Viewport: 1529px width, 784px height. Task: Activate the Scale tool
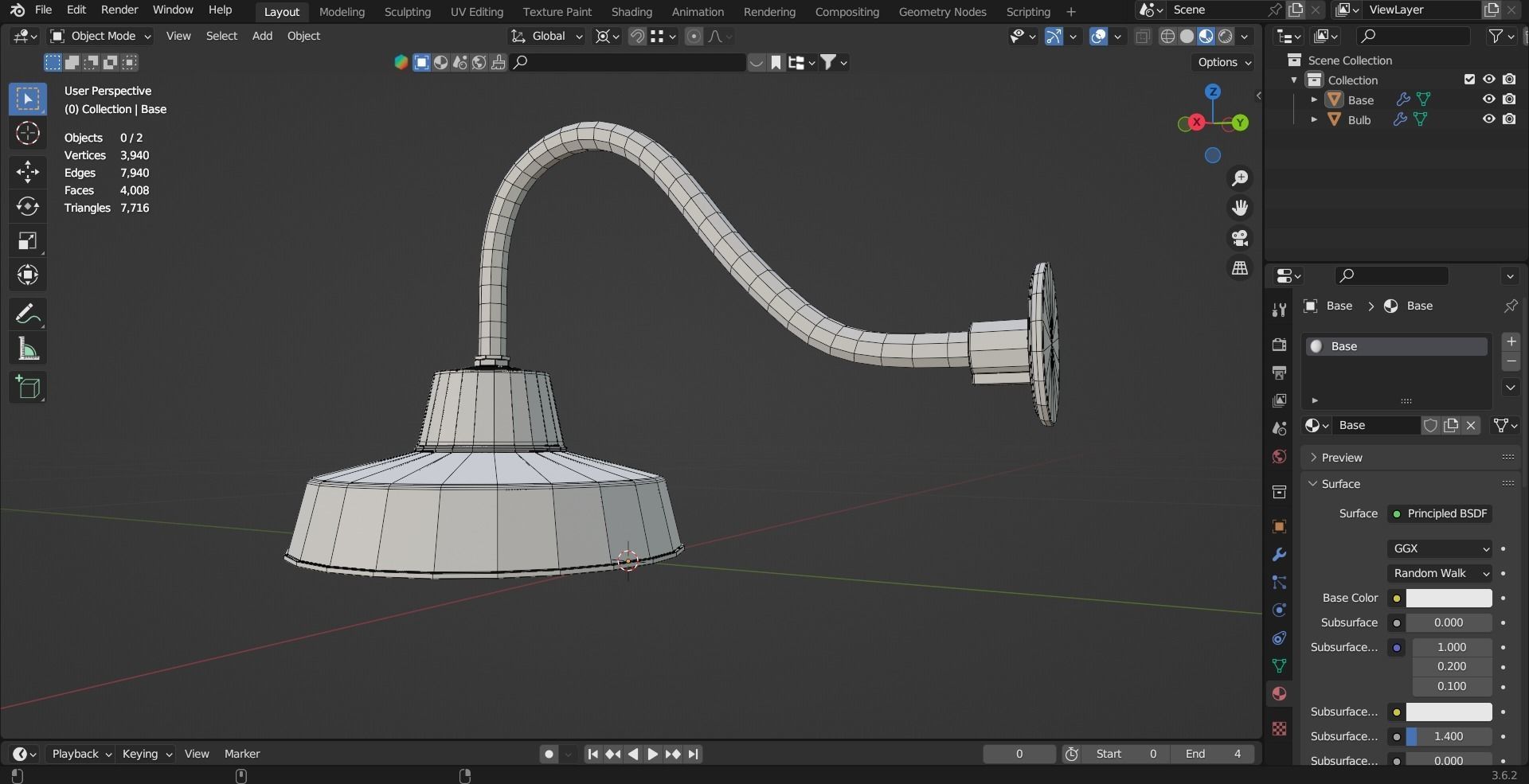pyautogui.click(x=28, y=240)
